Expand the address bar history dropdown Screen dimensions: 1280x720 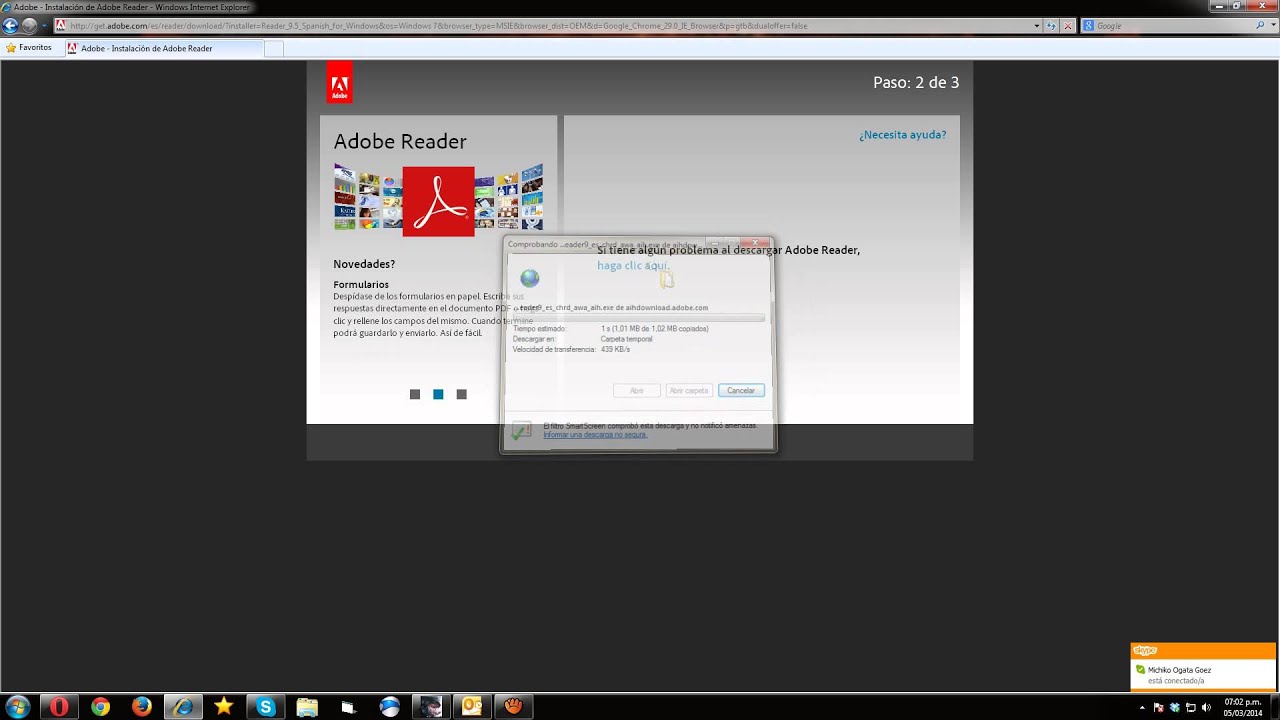pyautogui.click(x=1037, y=26)
